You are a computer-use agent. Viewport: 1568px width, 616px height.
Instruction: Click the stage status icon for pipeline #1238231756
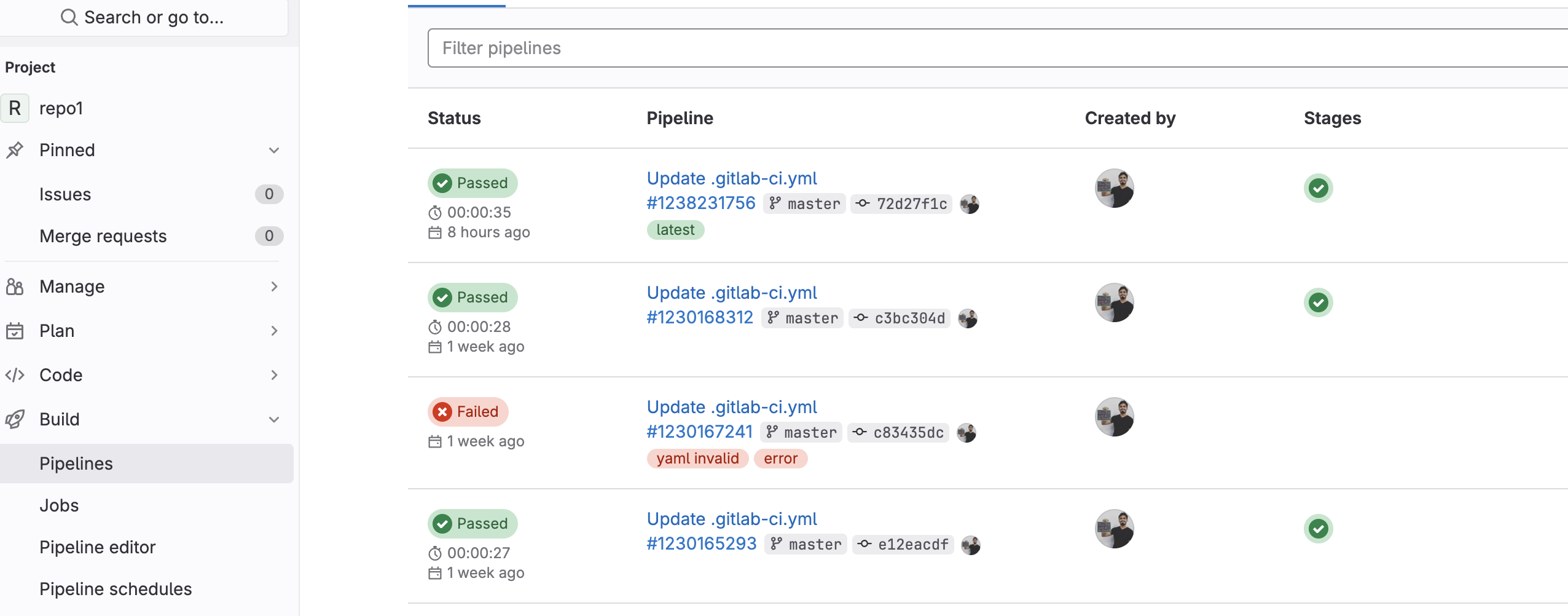1318,188
